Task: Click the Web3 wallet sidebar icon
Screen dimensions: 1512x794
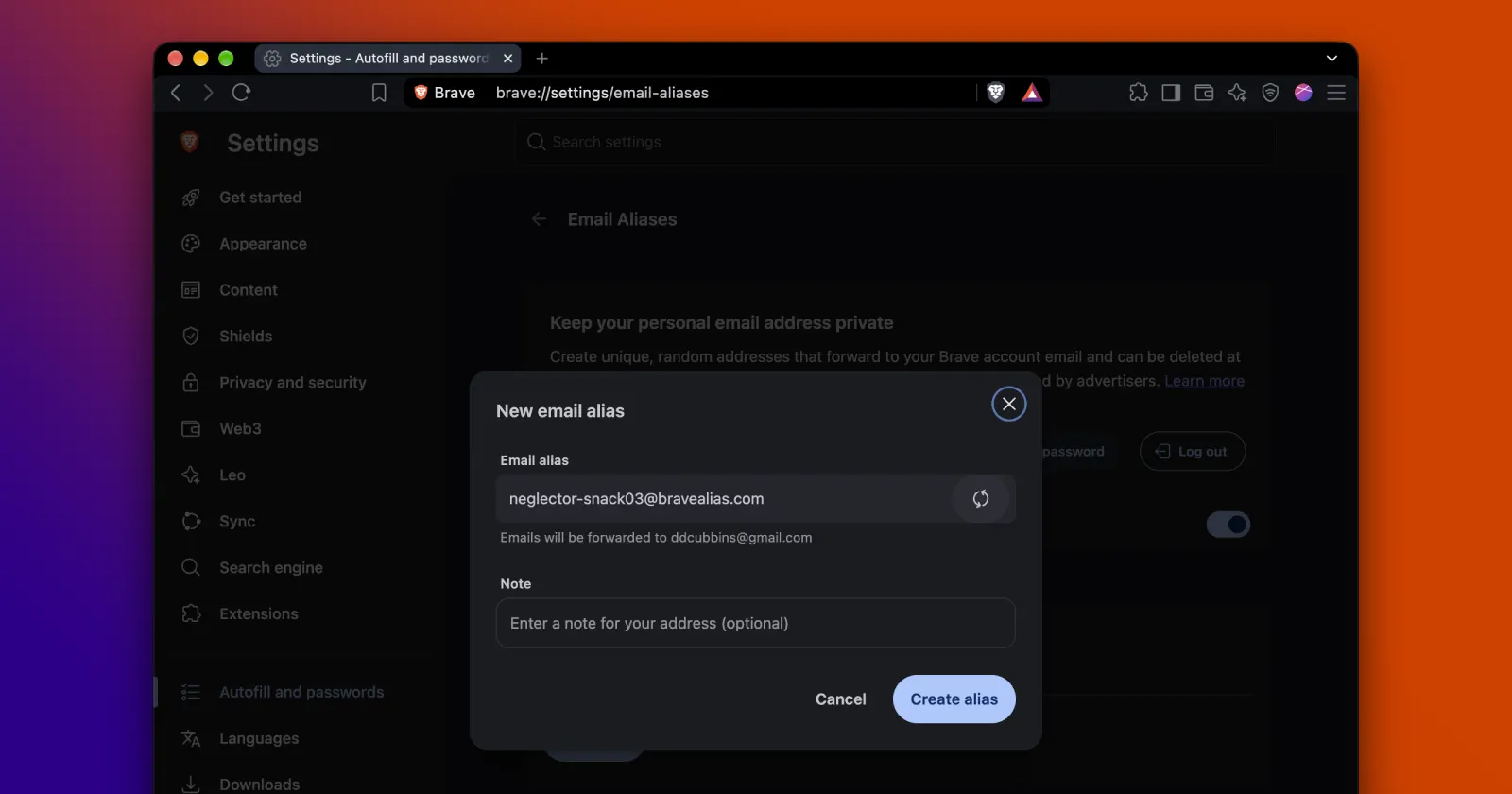Action: coord(191,429)
